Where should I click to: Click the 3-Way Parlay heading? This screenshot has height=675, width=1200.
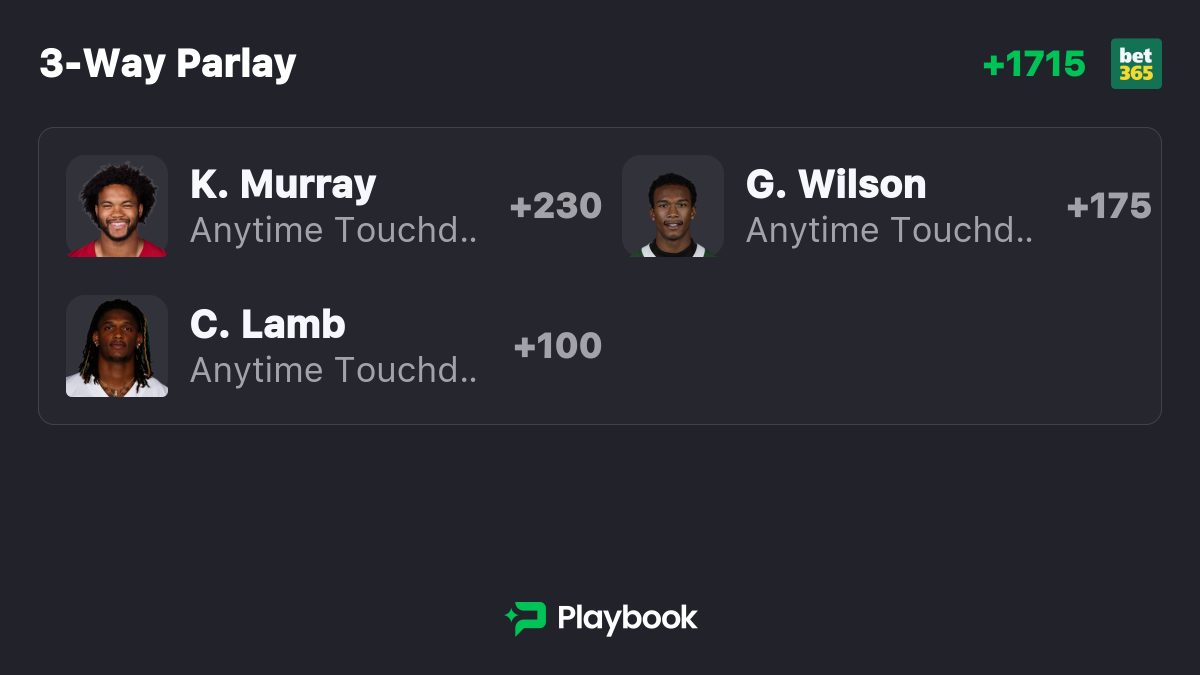click(168, 64)
